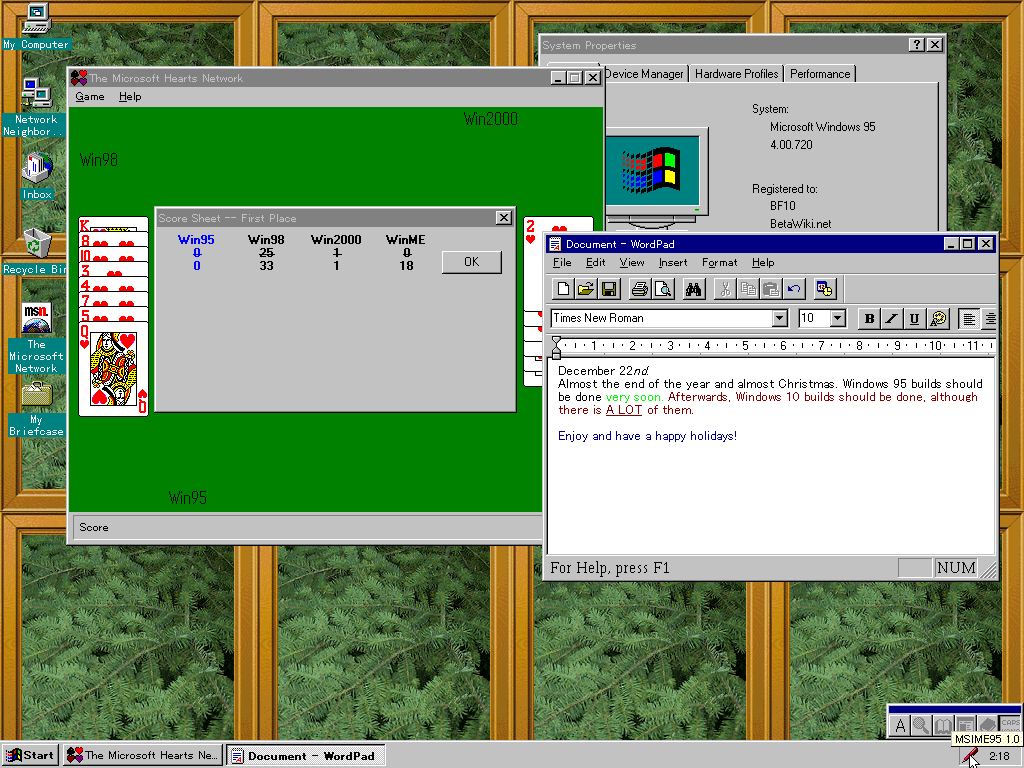
Task: Click the properties window icon on the IME toolbar
Action: point(964,724)
